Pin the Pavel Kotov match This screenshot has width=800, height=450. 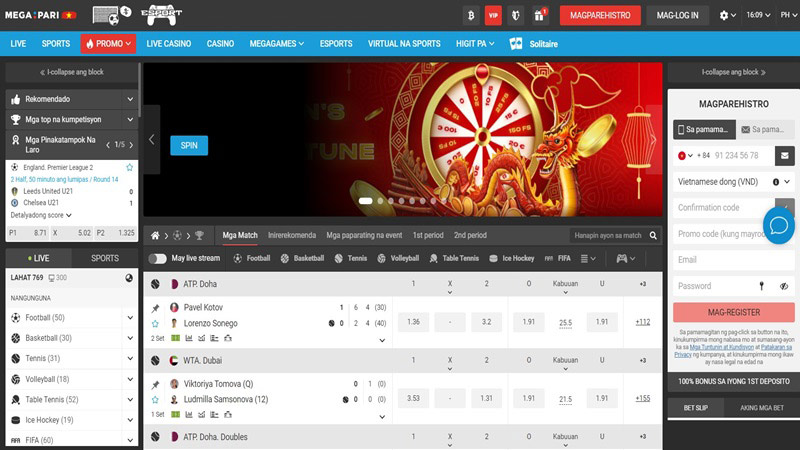coord(155,308)
